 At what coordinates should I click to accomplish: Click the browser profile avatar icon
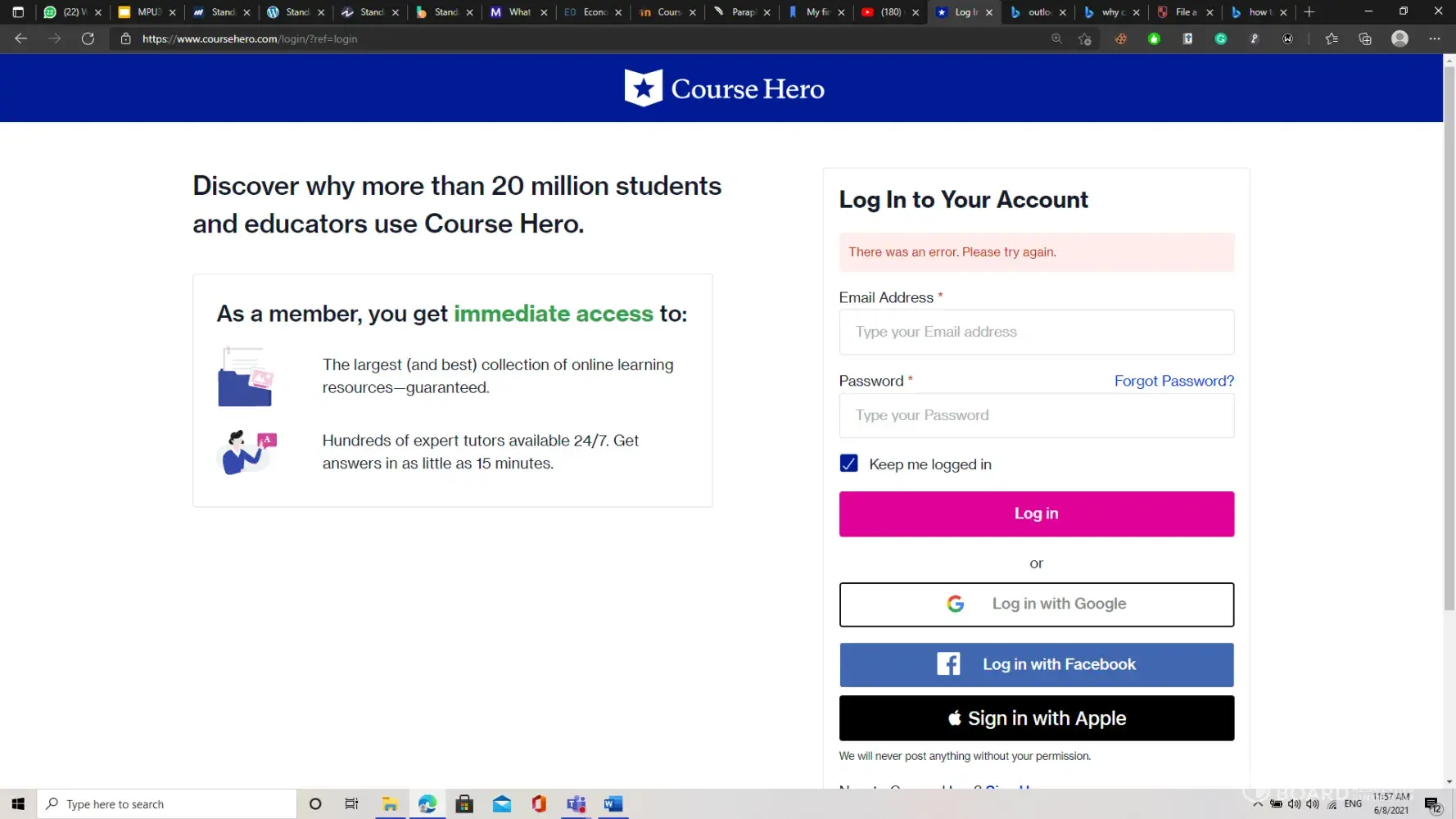1399,38
